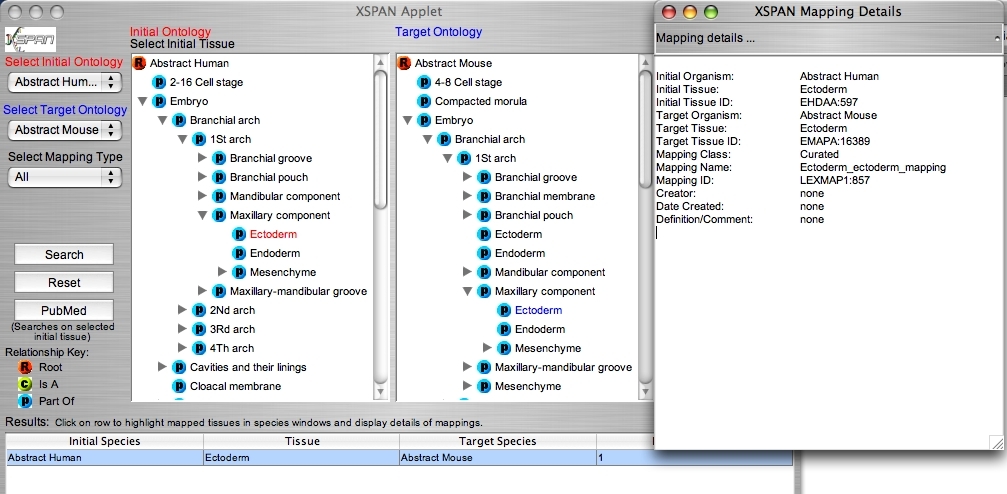The image size is (1007, 494).
Task: Click the Initial Species column header
Action: (105, 441)
